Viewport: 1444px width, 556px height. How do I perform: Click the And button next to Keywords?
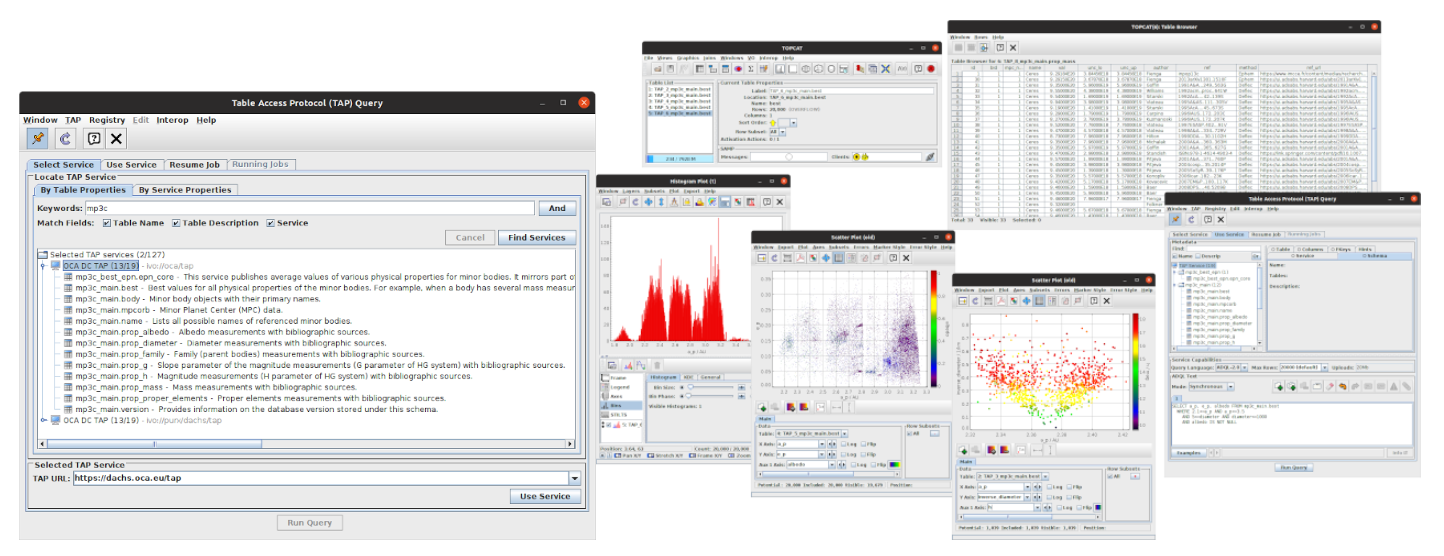click(557, 208)
